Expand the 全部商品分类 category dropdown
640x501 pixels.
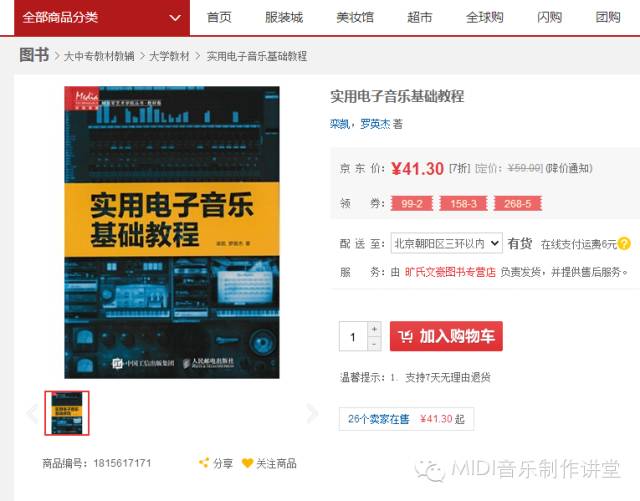tap(102, 18)
